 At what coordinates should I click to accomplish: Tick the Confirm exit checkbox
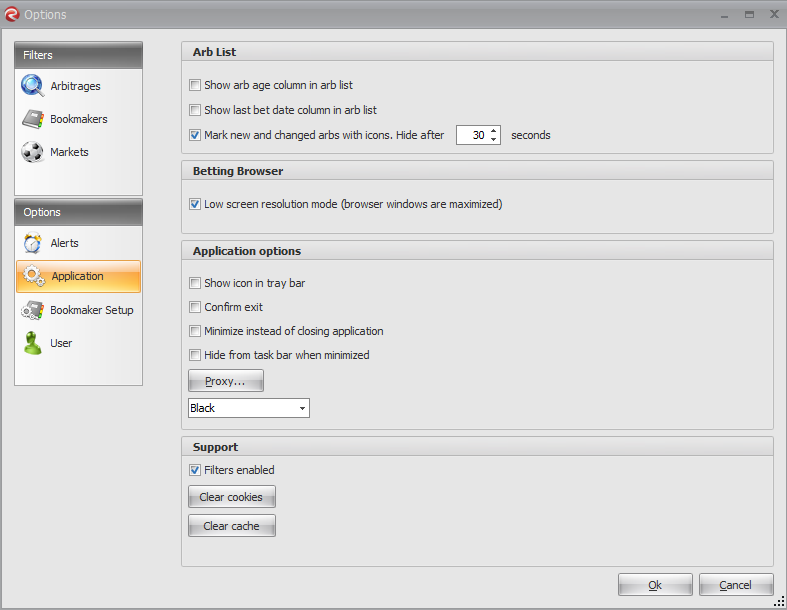(195, 307)
